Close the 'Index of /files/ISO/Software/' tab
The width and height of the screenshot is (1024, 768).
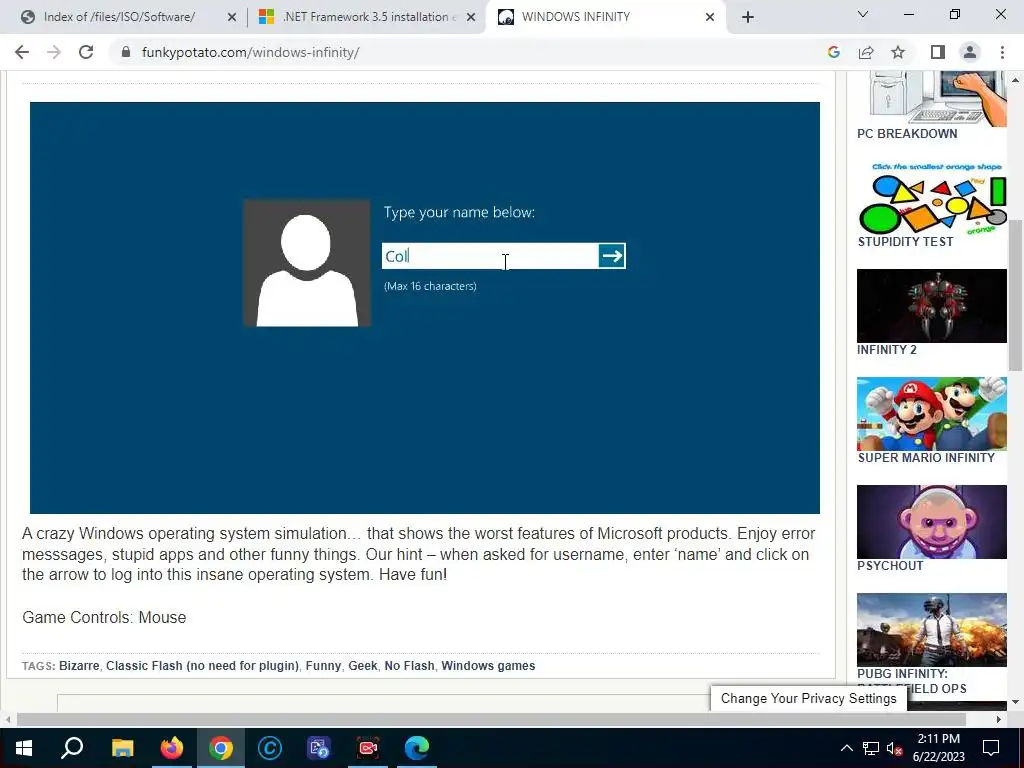click(232, 17)
